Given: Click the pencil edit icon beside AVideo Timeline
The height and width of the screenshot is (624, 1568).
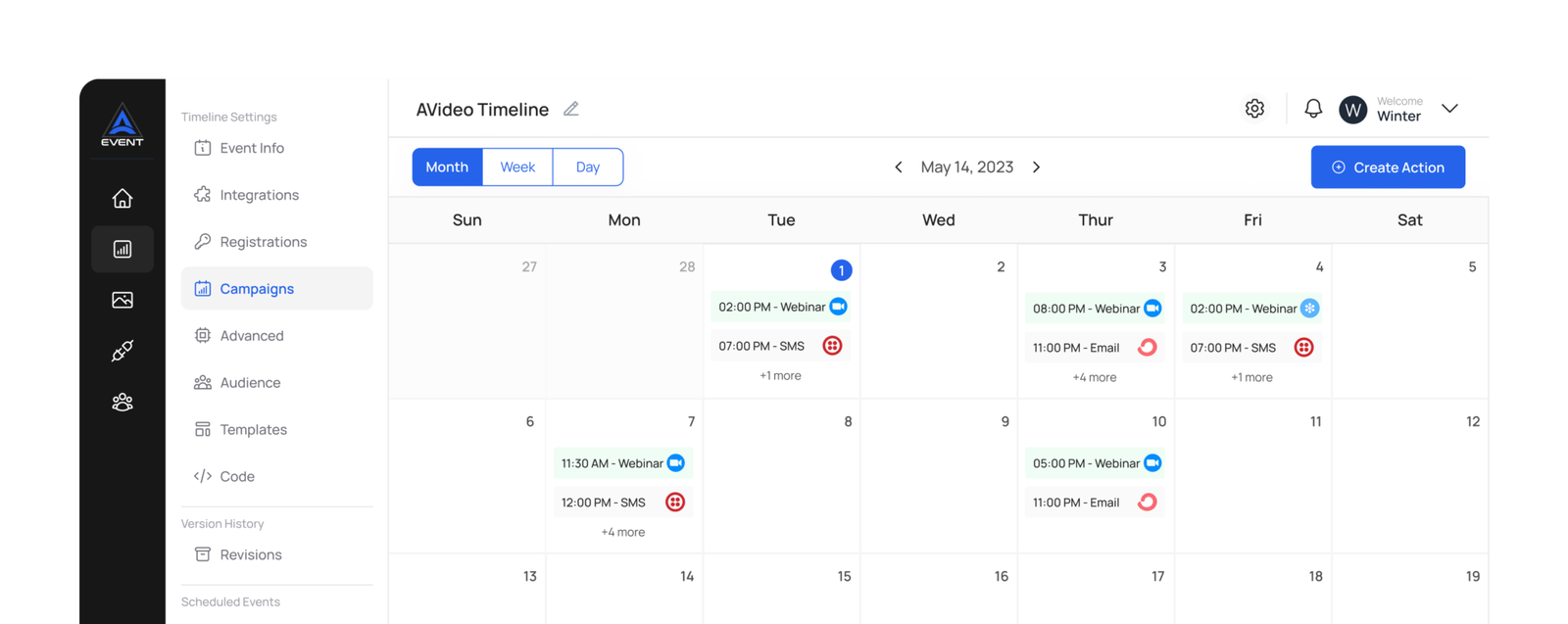Looking at the screenshot, I should (571, 109).
